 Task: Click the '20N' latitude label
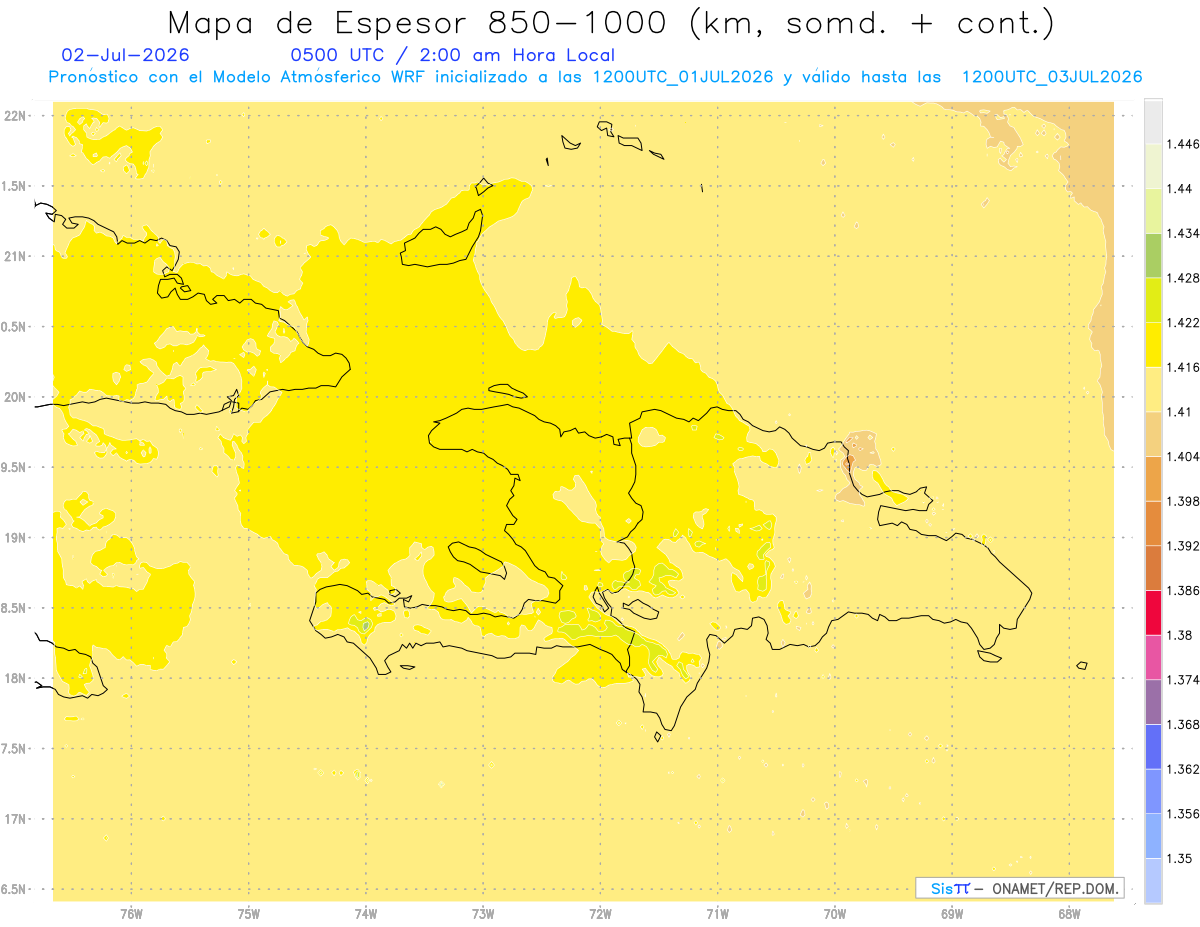[x=17, y=396]
